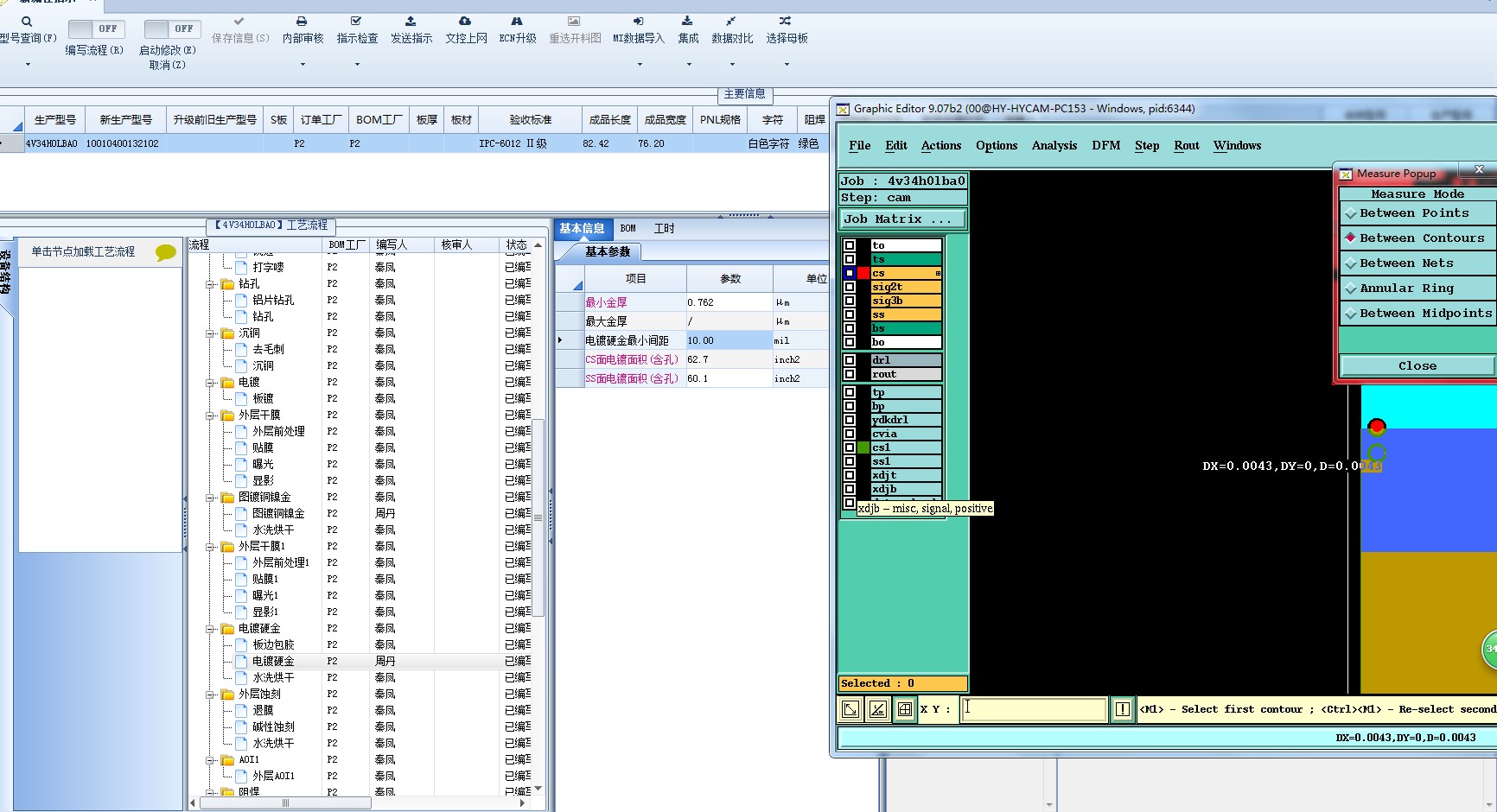
Task: Click the Graphic Editor window title icon
Action: click(843, 109)
